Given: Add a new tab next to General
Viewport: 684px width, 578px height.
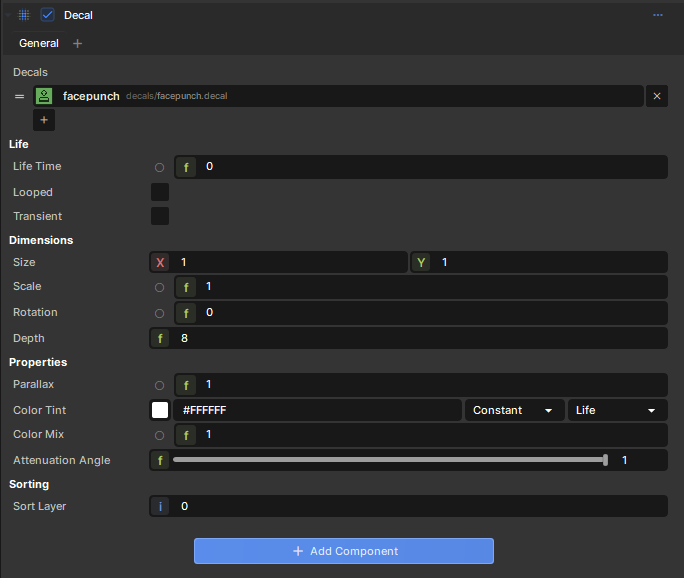Looking at the screenshot, I should coord(78,43).
